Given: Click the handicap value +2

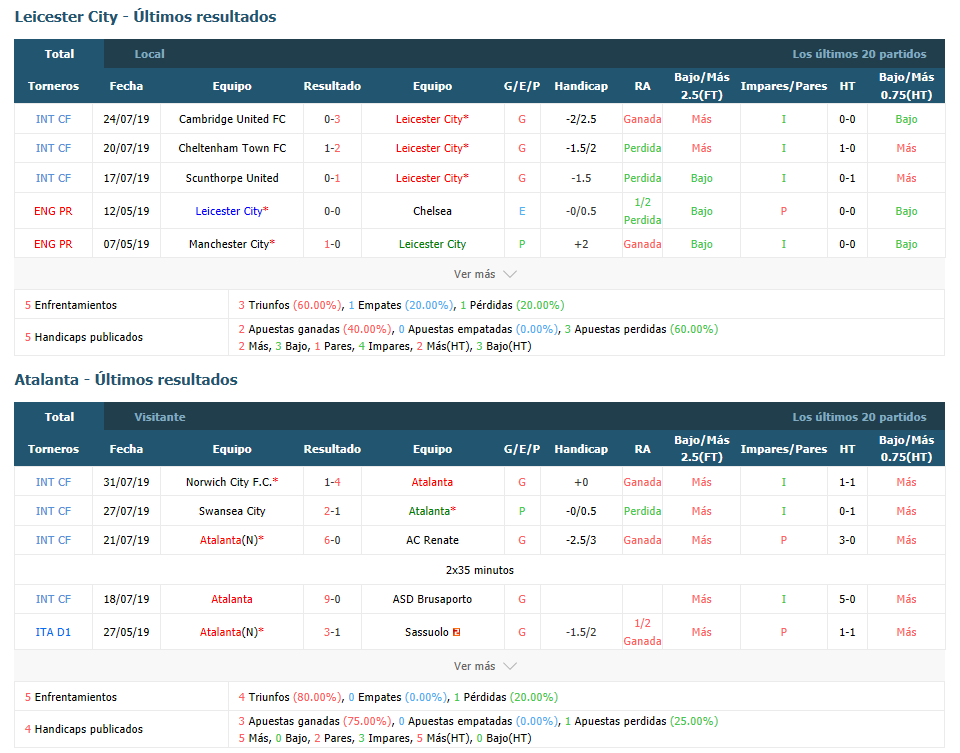Looking at the screenshot, I should coord(581,244).
